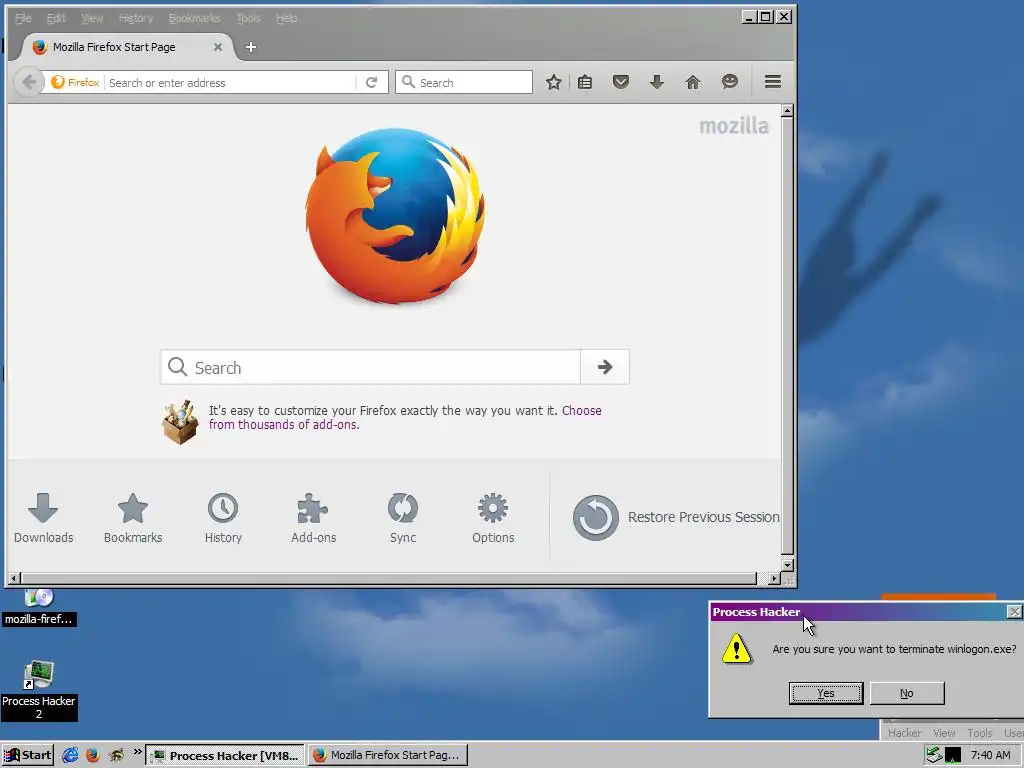Click the Firefox back arrow button
The image size is (1024, 768).
[28, 82]
